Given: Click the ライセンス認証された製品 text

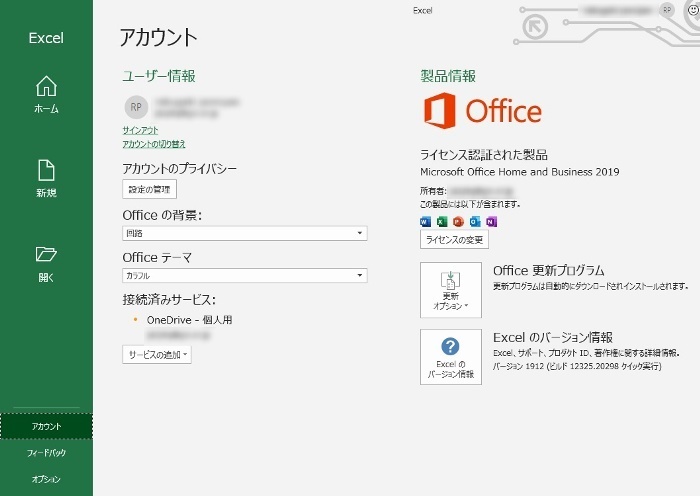Looking at the screenshot, I should [484, 155].
